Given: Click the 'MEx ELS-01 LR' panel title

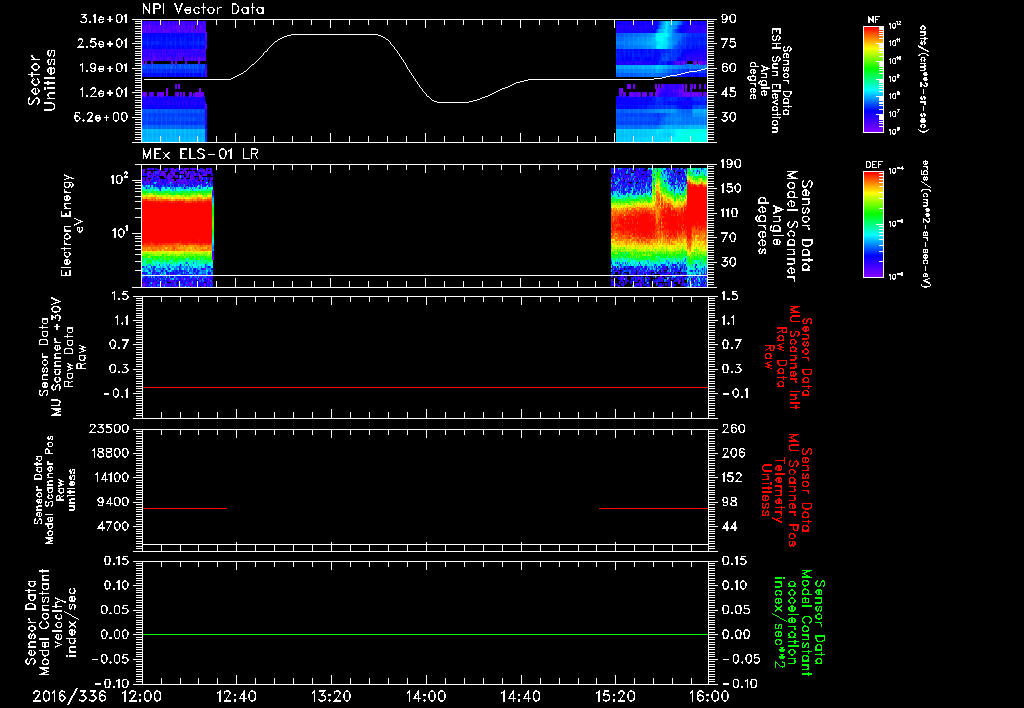Looking at the screenshot, I should pyautogui.click(x=199, y=154).
